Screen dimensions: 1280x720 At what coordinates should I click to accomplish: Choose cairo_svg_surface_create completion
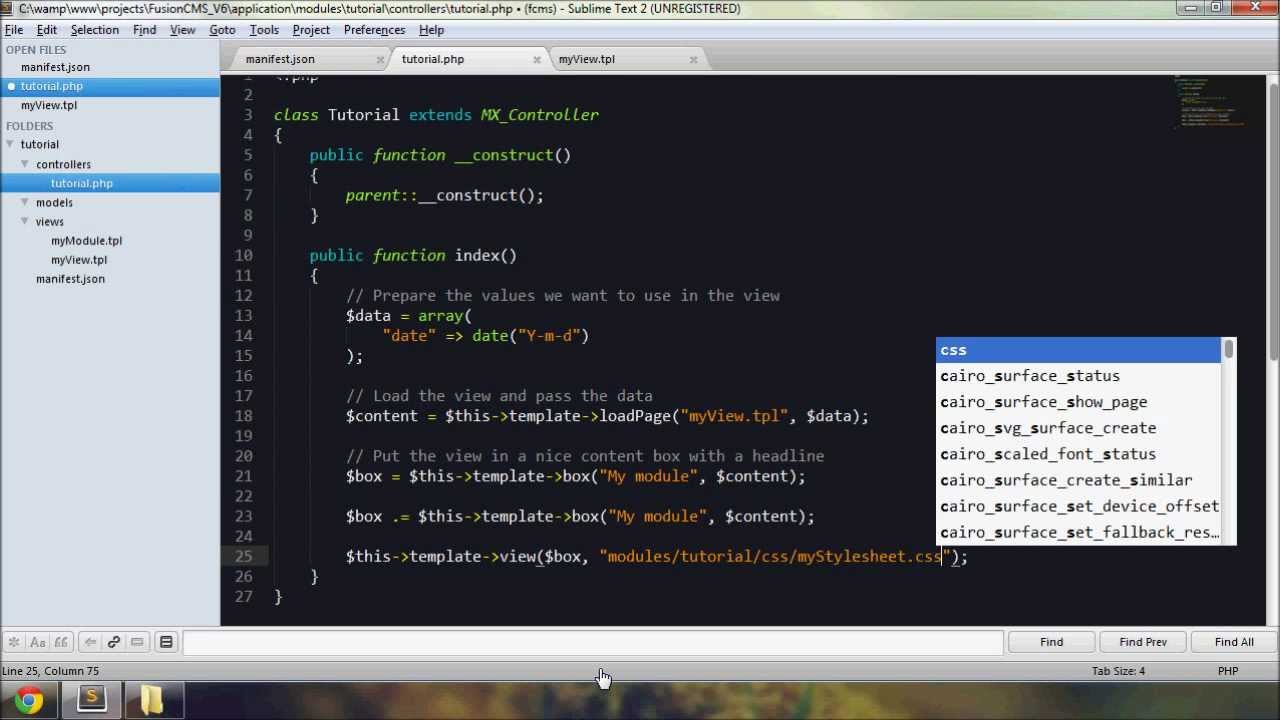[1078, 428]
